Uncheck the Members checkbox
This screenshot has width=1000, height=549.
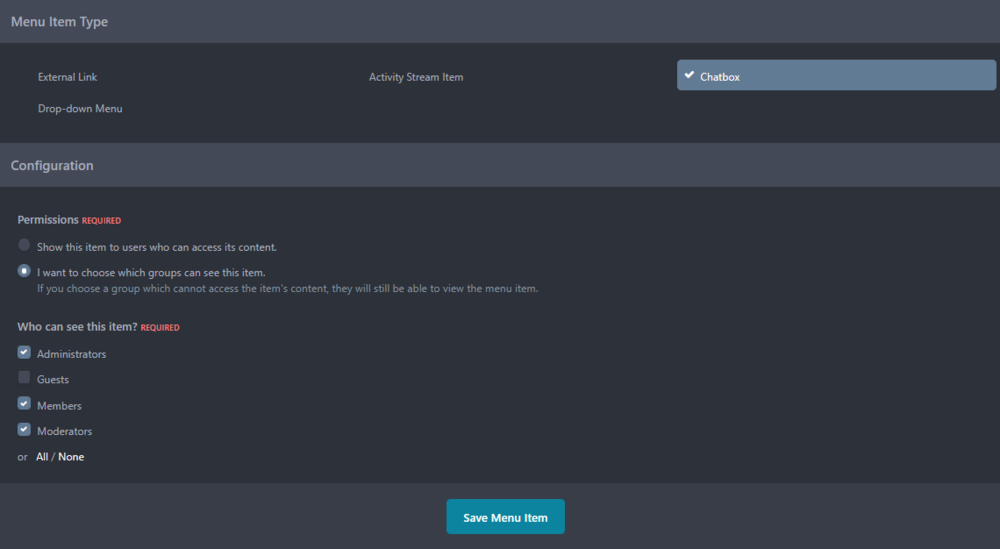[24, 404]
